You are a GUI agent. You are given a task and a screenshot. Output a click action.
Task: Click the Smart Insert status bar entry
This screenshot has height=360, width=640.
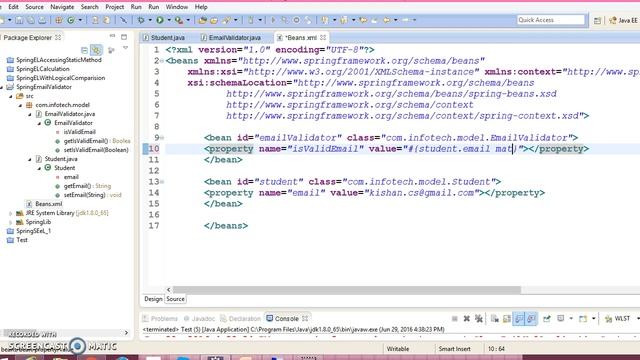tap(454, 349)
